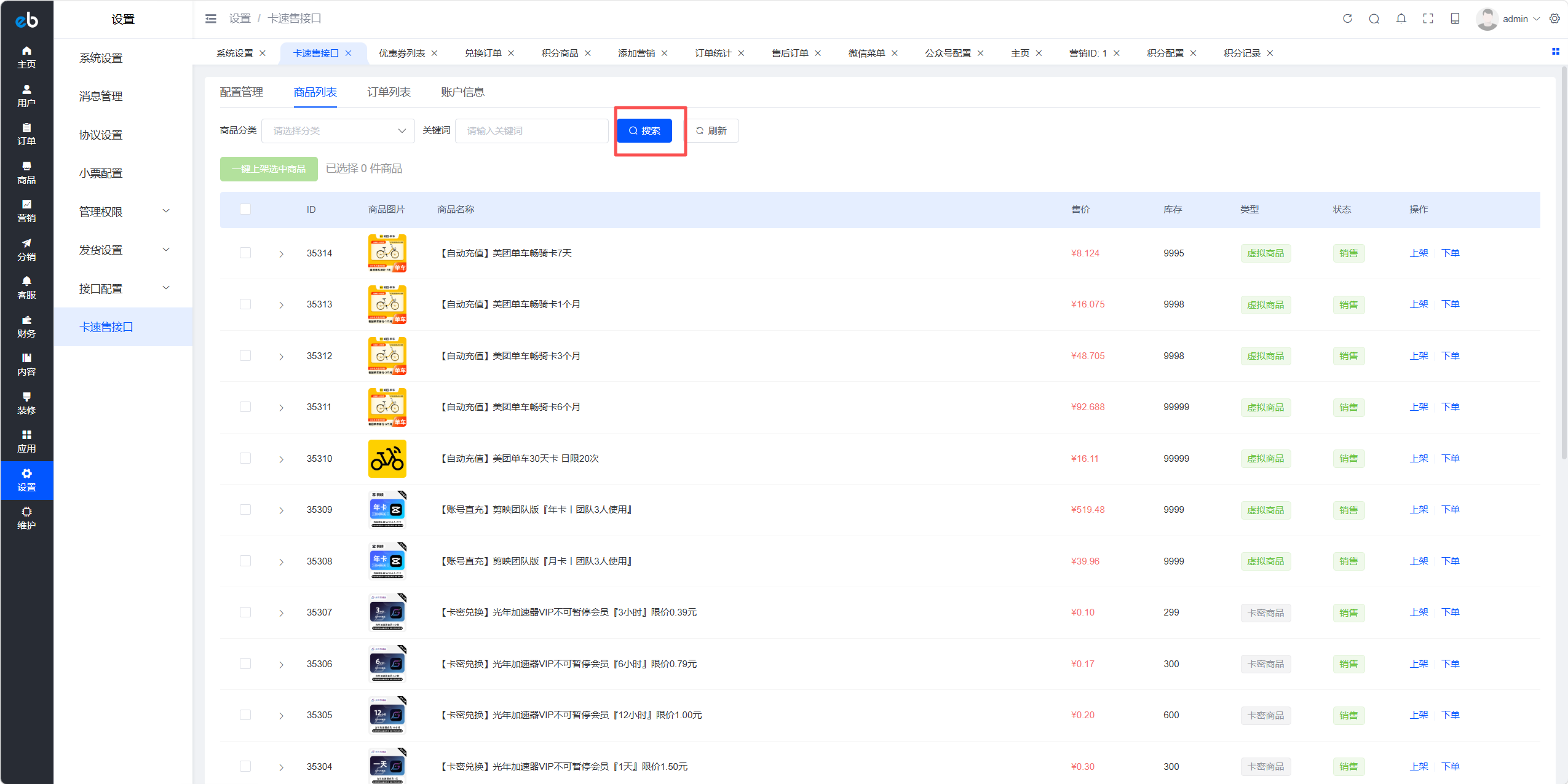
Task: Focus the 关键词 keyword input field
Action: (x=531, y=130)
